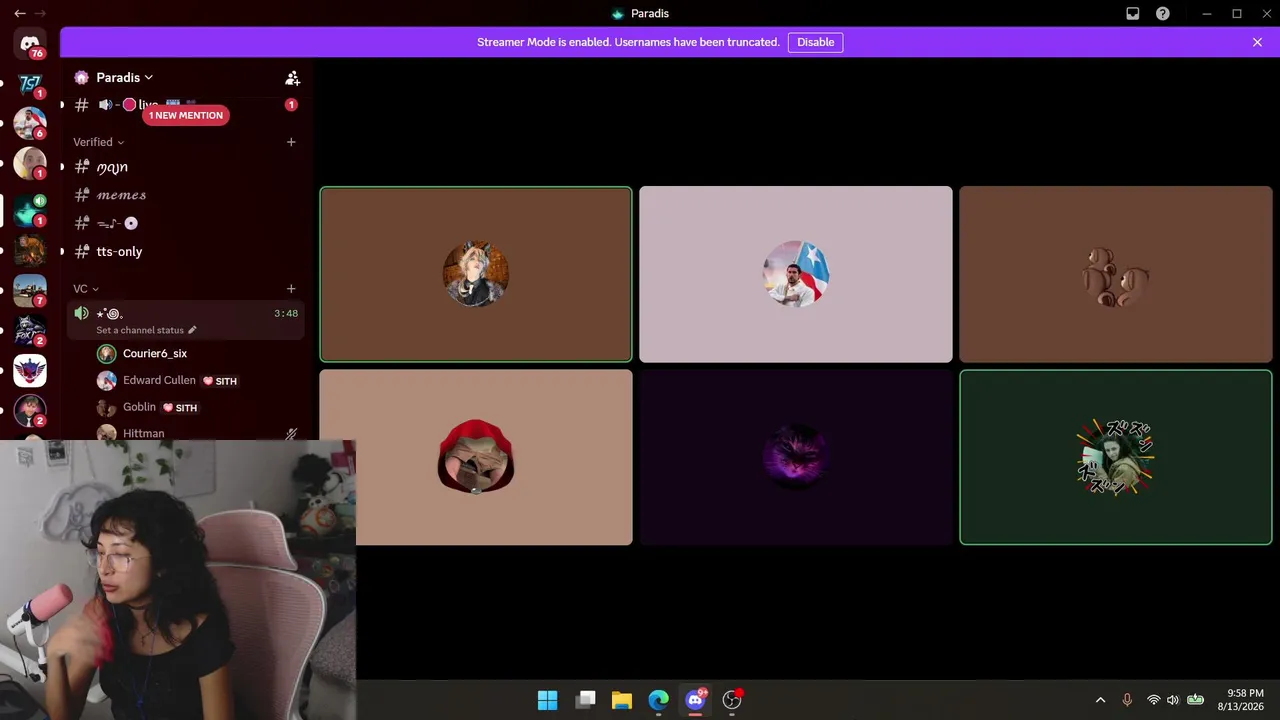
Task: Open Discord direct messages home icon
Action: 30,44
